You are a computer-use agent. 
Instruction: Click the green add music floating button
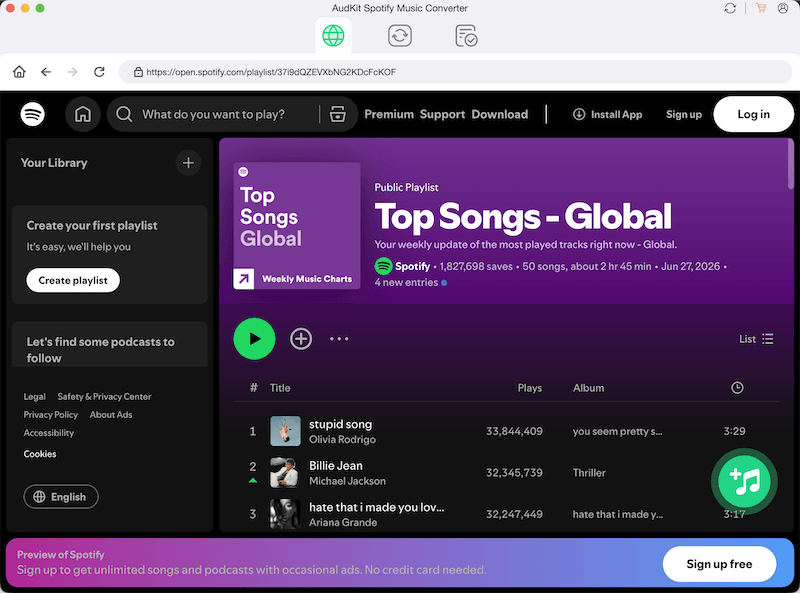tap(744, 481)
